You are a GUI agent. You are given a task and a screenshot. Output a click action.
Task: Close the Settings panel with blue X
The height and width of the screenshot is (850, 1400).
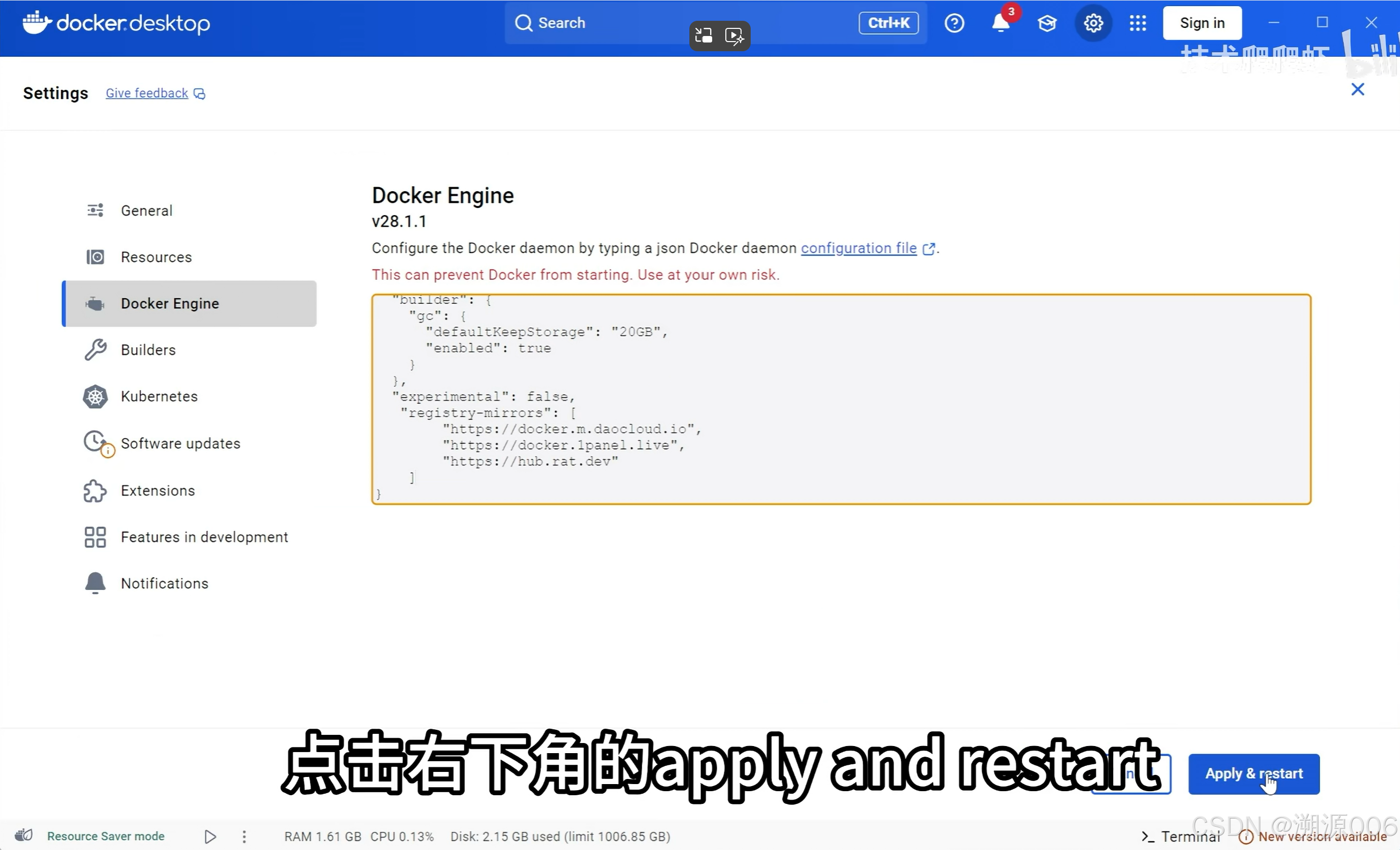1357,89
